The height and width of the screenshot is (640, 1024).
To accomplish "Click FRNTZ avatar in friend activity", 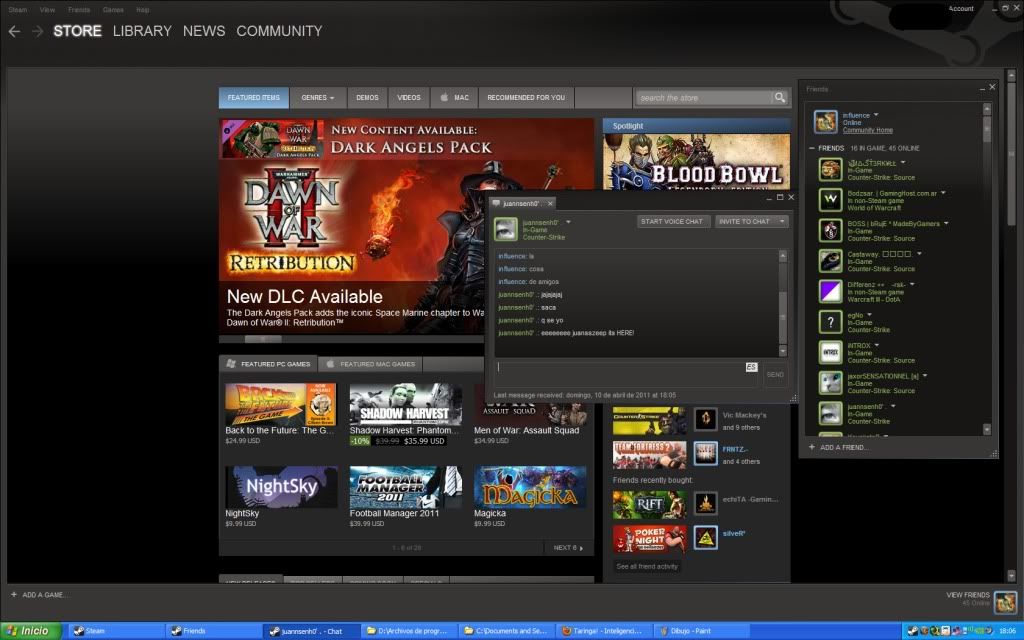I will (x=705, y=453).
